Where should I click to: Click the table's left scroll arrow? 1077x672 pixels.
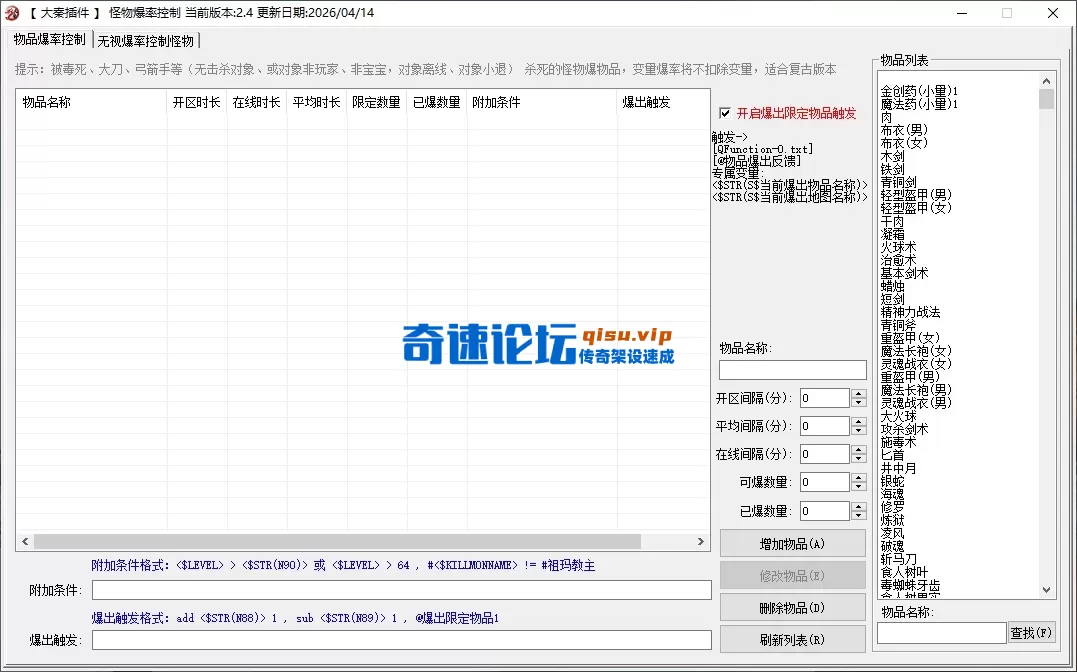pyautogui.click(x=25, y=541)
